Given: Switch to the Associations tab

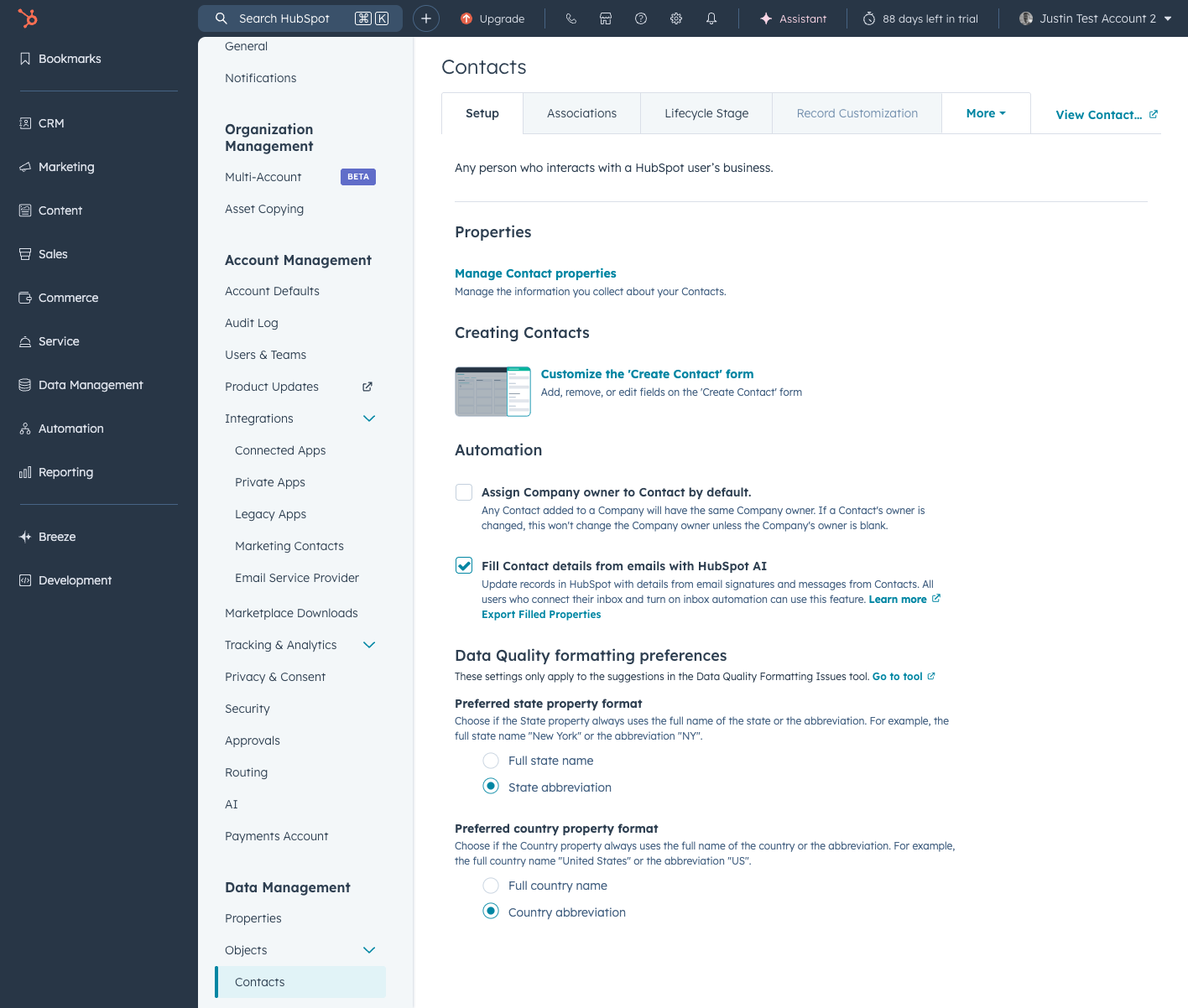Looking at the screenshot, I should [x=581, y=113].
